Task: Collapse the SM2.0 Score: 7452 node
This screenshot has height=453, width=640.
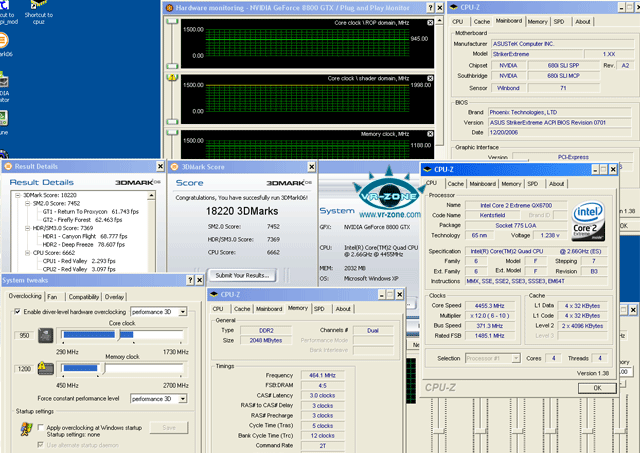Action: 28,204
